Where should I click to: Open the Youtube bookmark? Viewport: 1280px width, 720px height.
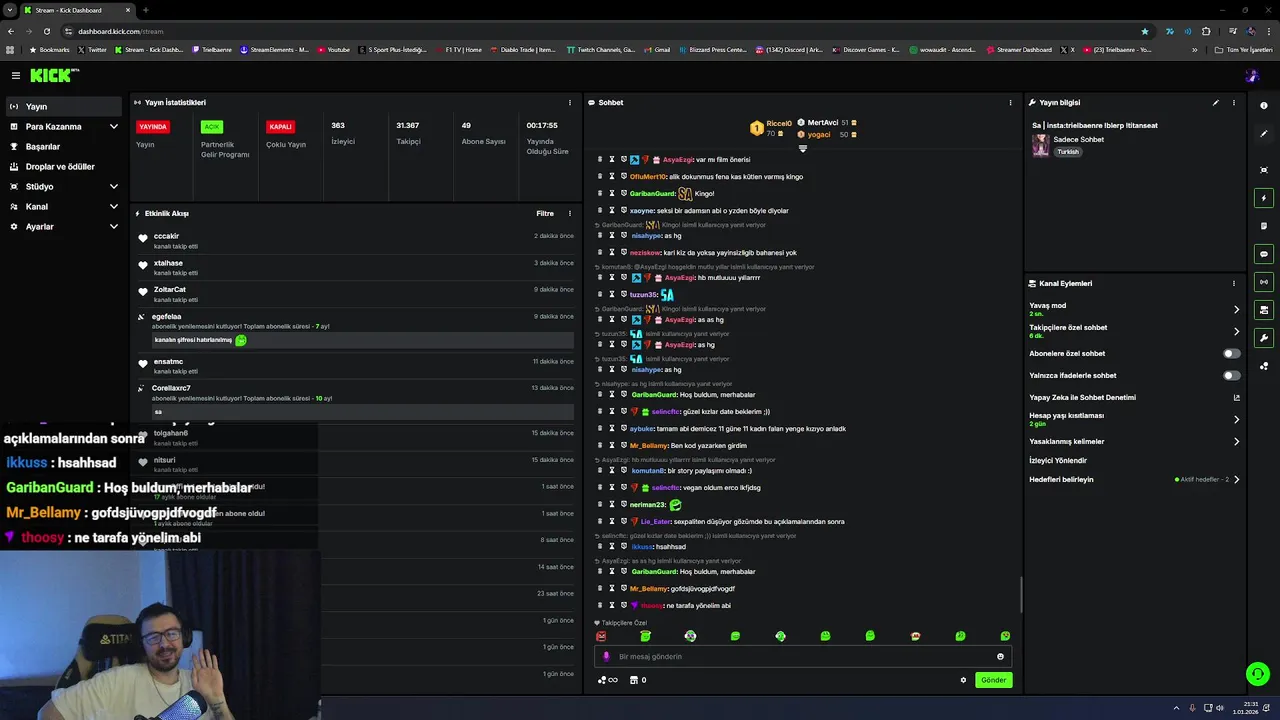[334, 49]
